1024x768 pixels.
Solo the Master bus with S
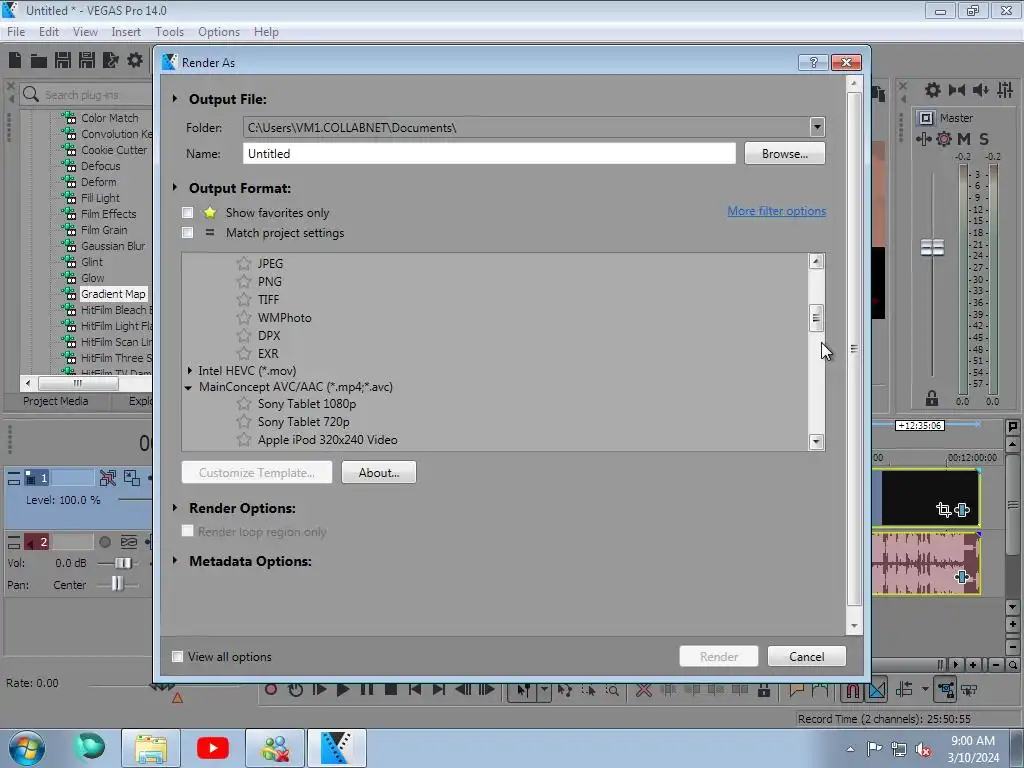coord(984,138)
